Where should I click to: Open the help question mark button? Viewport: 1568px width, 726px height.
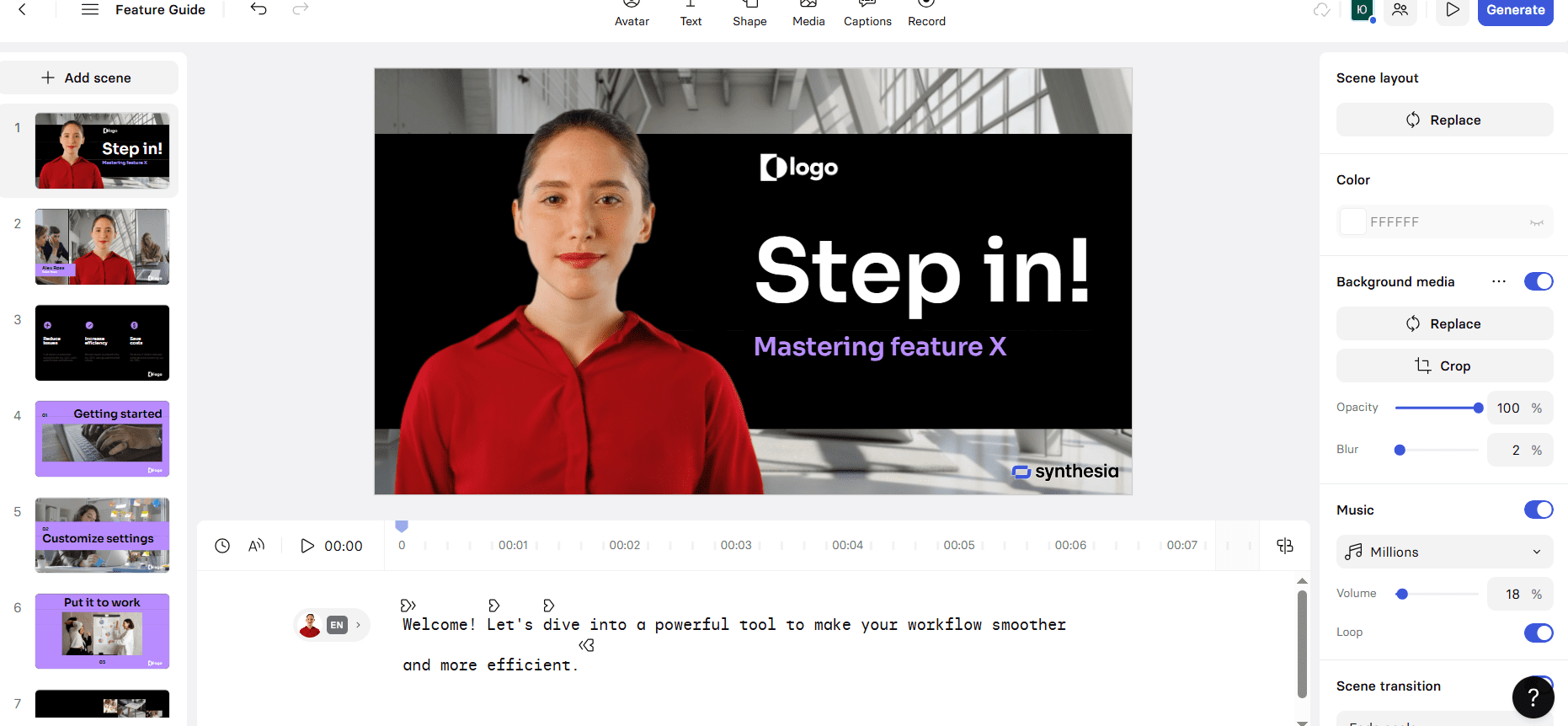coord(1533,697)
